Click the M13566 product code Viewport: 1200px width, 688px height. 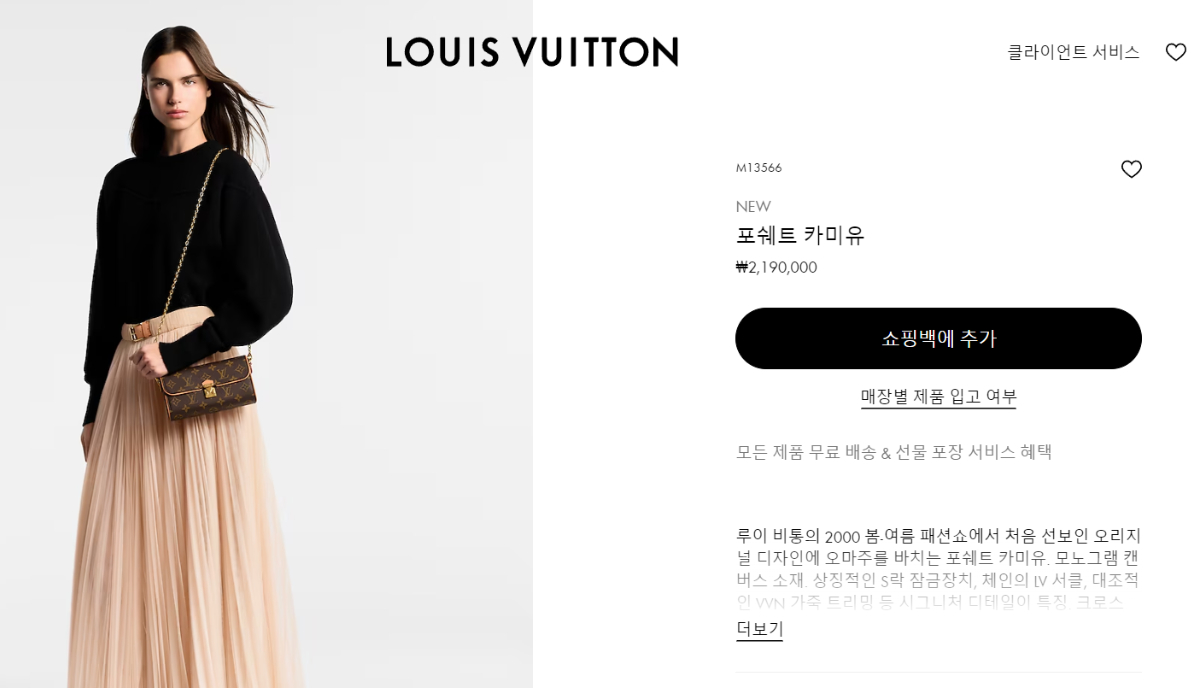759,168
